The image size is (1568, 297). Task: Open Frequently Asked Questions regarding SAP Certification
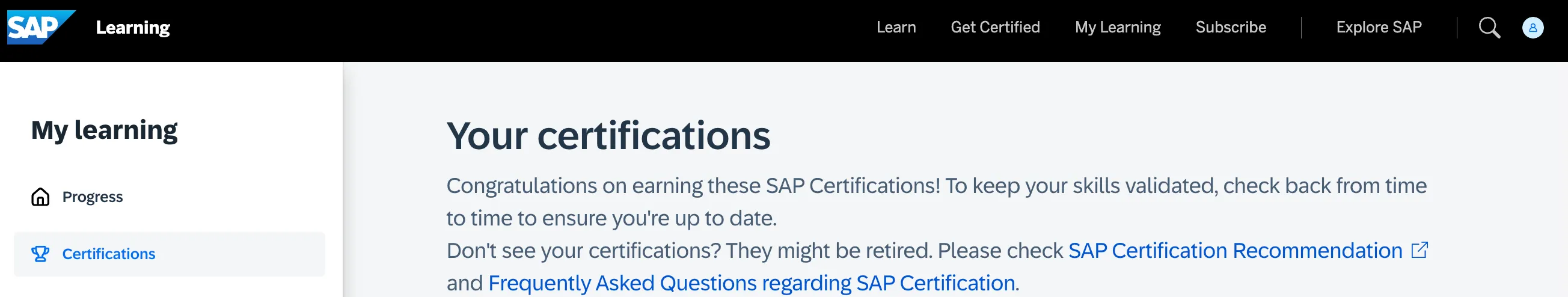tap(751, 283)
